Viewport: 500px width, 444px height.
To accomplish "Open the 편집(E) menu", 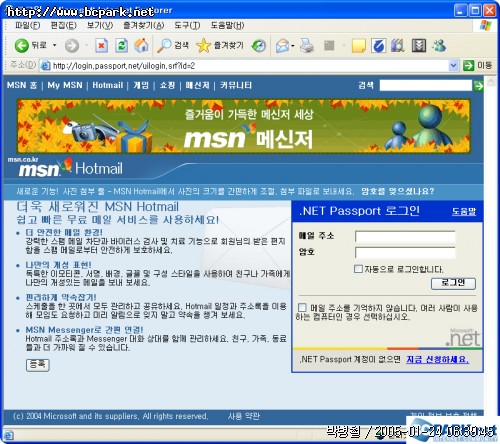I will 63,25.
